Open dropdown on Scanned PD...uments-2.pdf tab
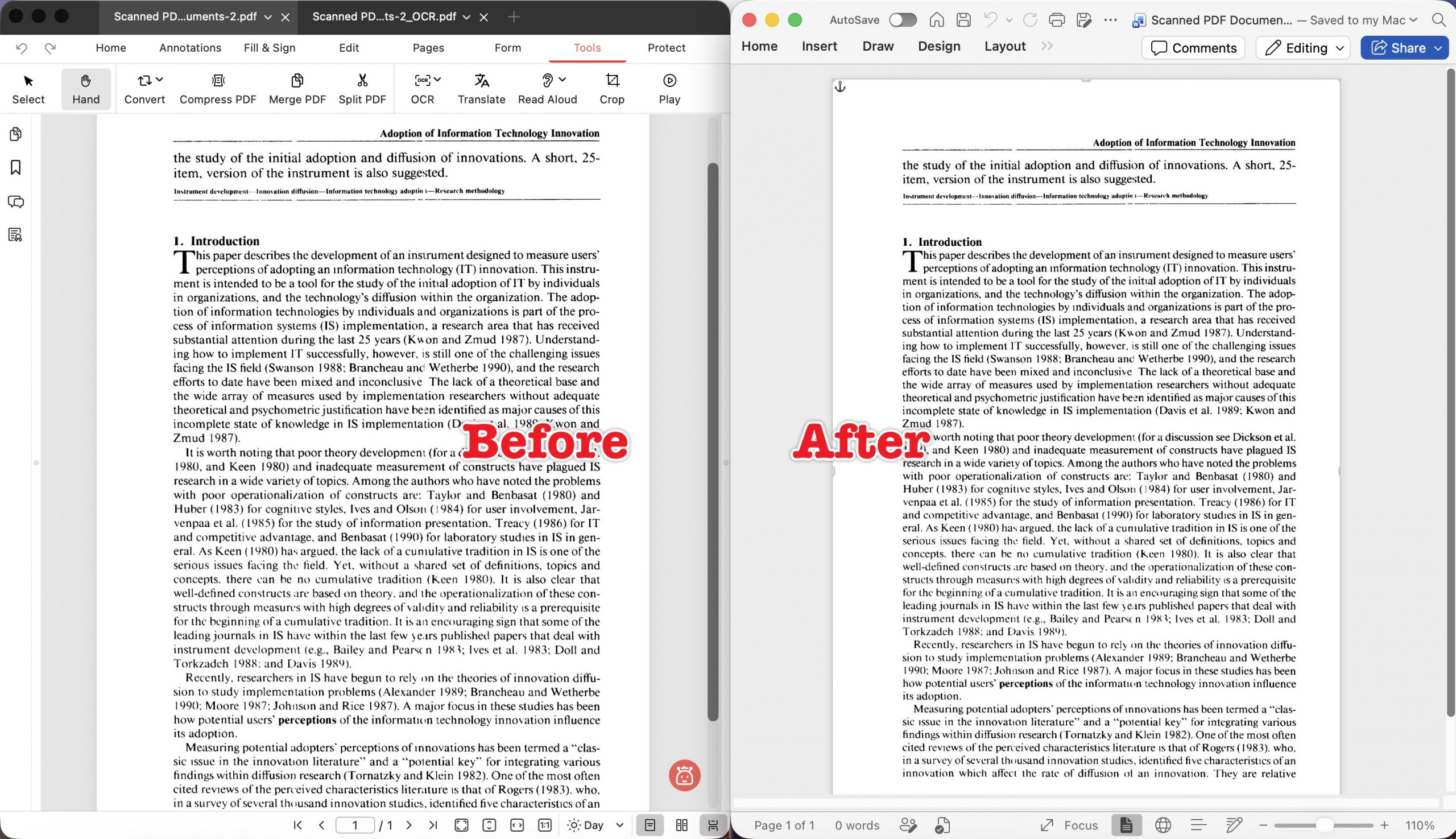This screenshot has height=839, width=1456. (x=268, y=17)
